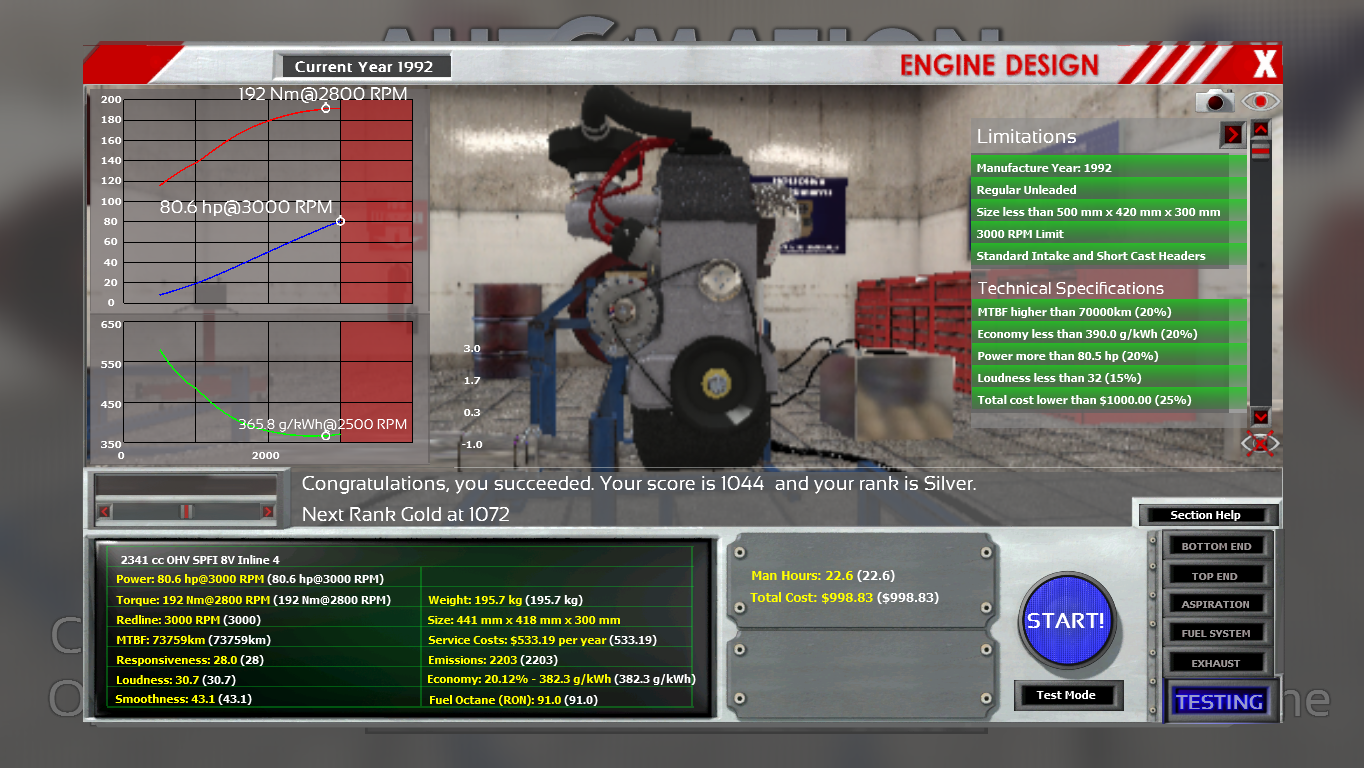Click Total Cost $998.83 value
The width and height of the screenshot is (1364, 768).
[x=845, y=597]
